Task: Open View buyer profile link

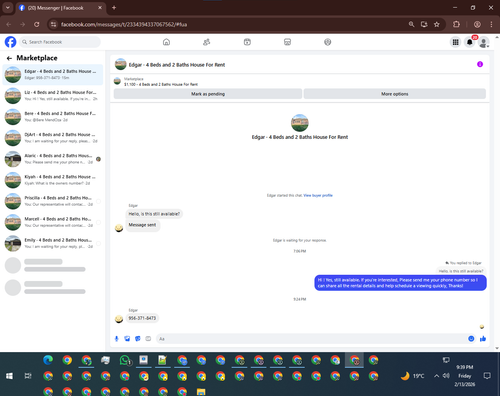Action: coord(318,195)
